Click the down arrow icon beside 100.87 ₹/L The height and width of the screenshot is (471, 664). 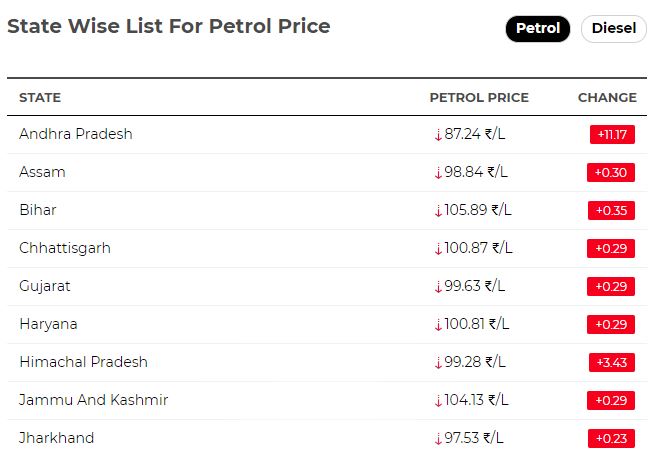(438, 249)
